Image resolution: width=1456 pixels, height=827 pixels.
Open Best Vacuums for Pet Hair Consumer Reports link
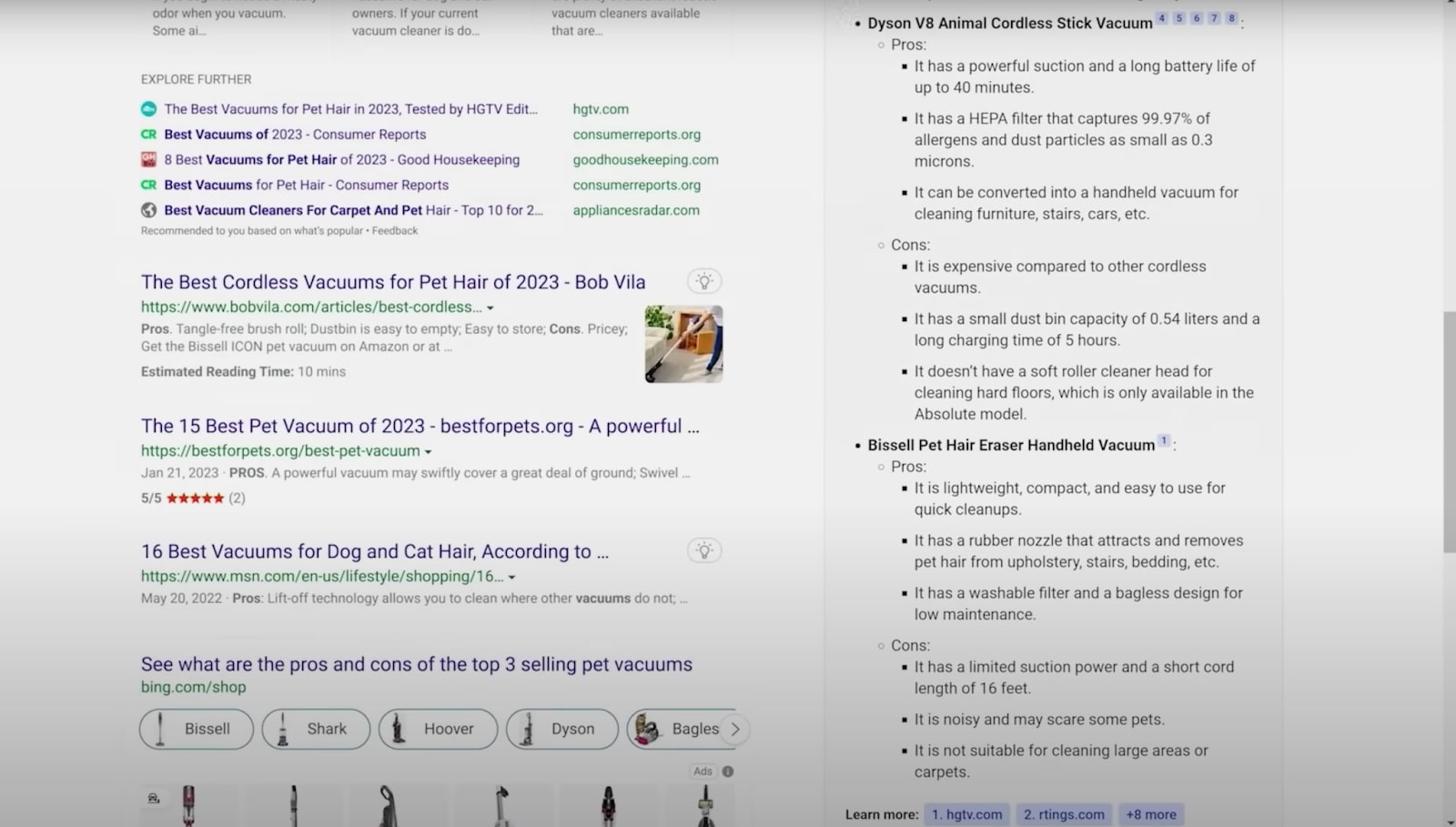pos(307,185)
